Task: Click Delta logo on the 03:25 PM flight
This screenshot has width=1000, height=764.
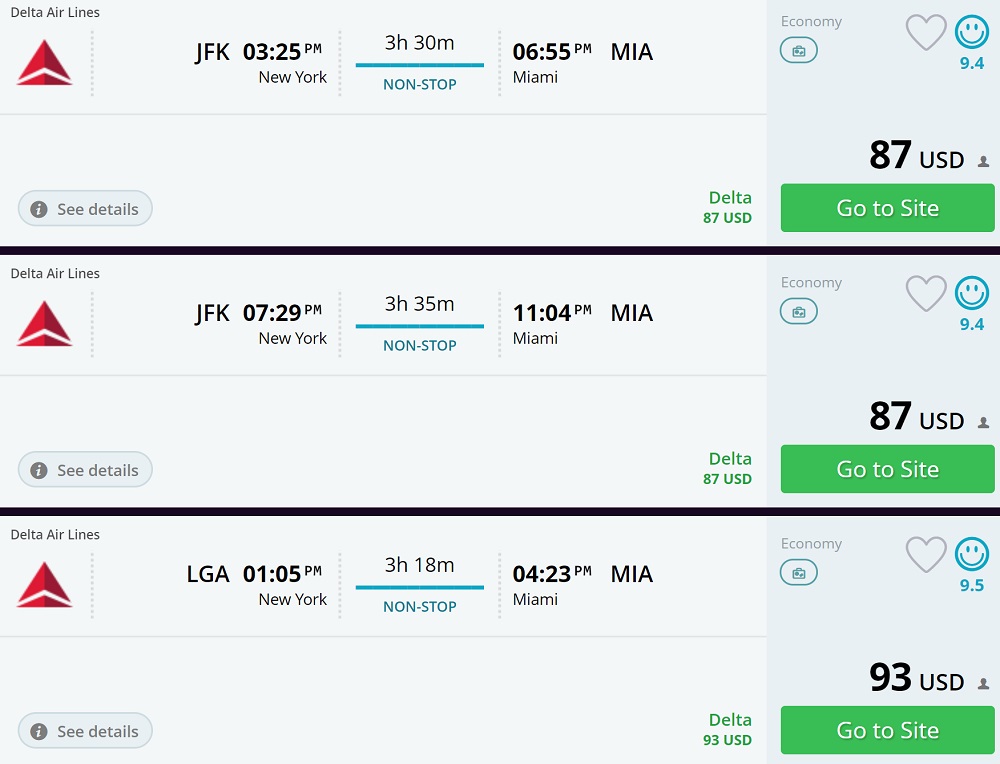Action: click(x=45, y=62)
